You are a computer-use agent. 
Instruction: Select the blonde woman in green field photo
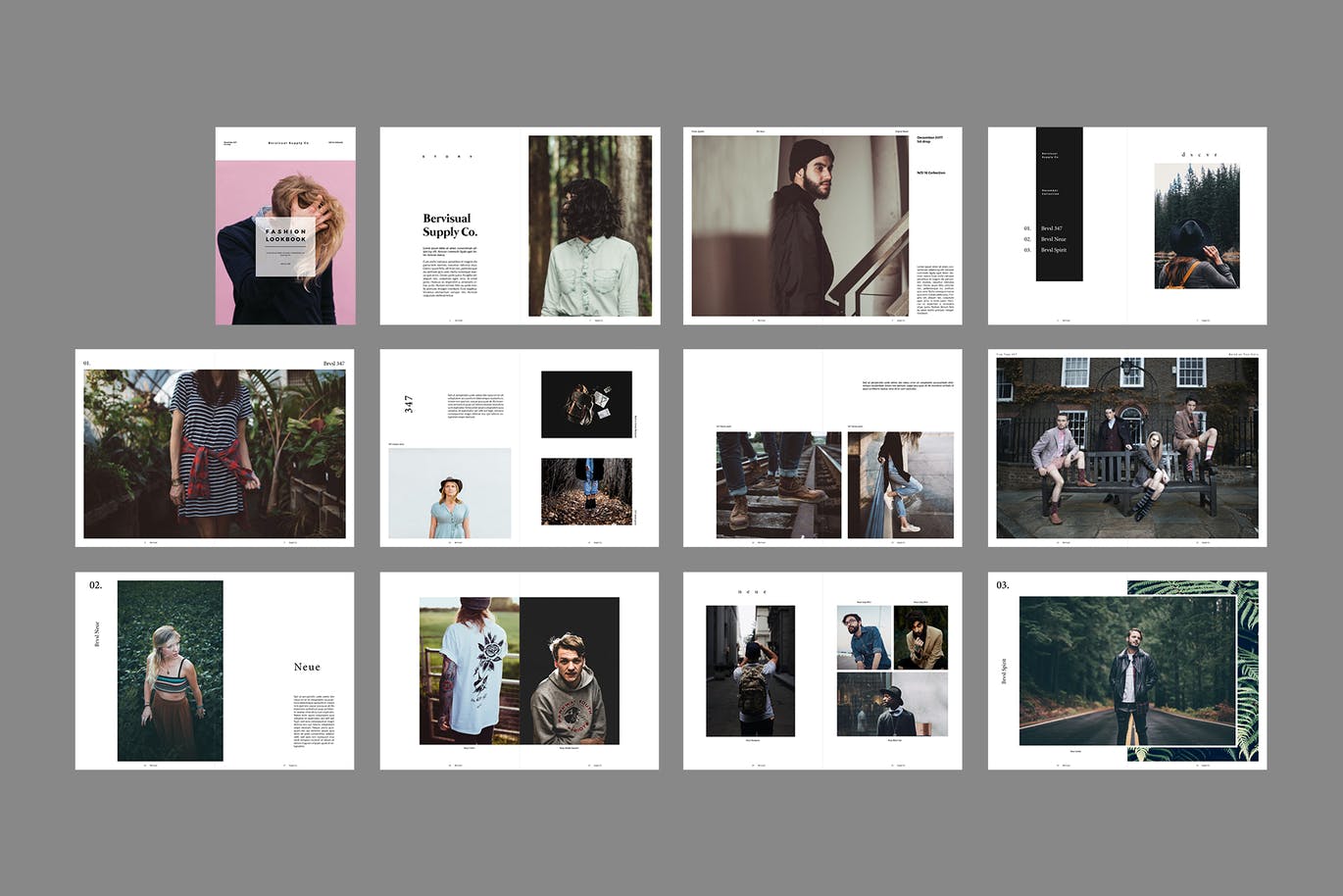pos(170,671)
